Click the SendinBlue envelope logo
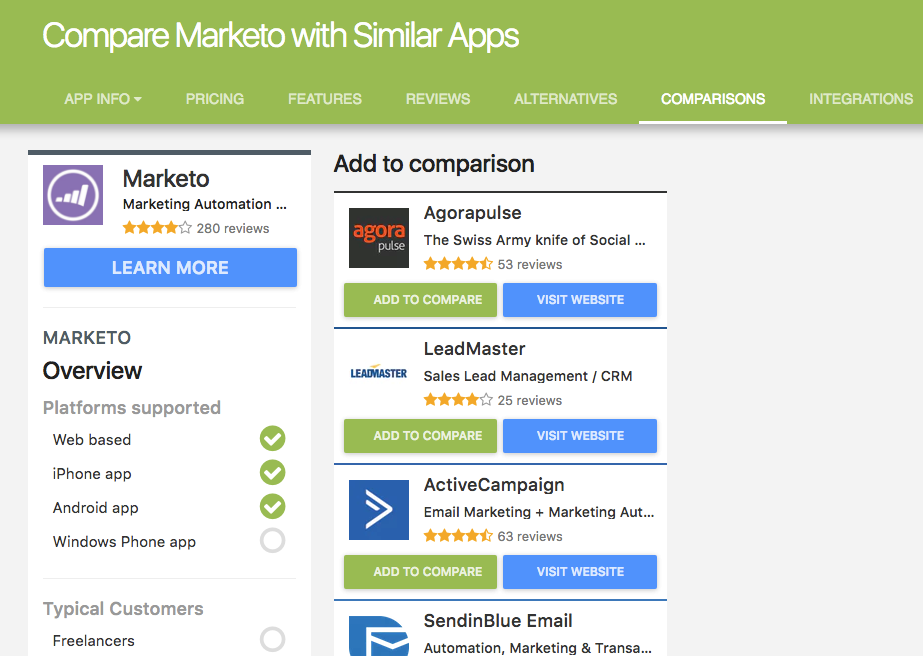Image resolution: width=923 pixels, height=656 pixels. coord(379,636)
